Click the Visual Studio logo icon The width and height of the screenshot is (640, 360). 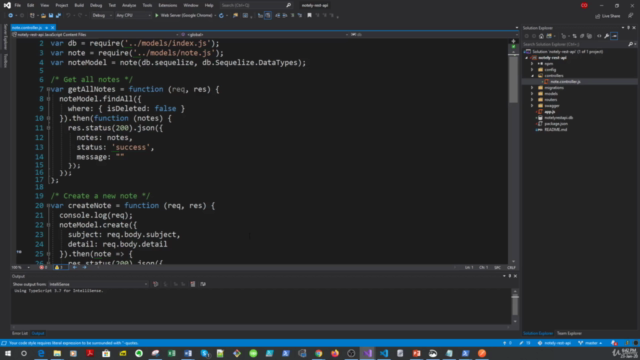[7, 5]
